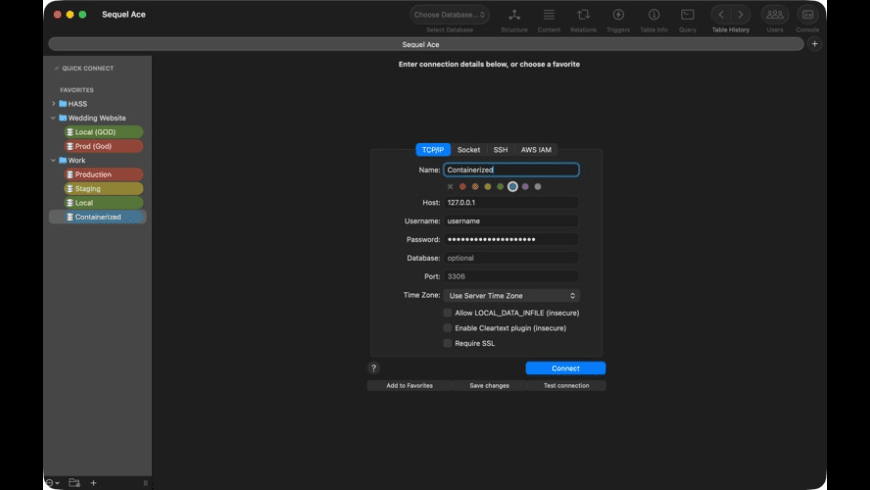The height and width of the screenshot is (490, 870).
Task: Click the Username input field
Action: click(511, 221)
